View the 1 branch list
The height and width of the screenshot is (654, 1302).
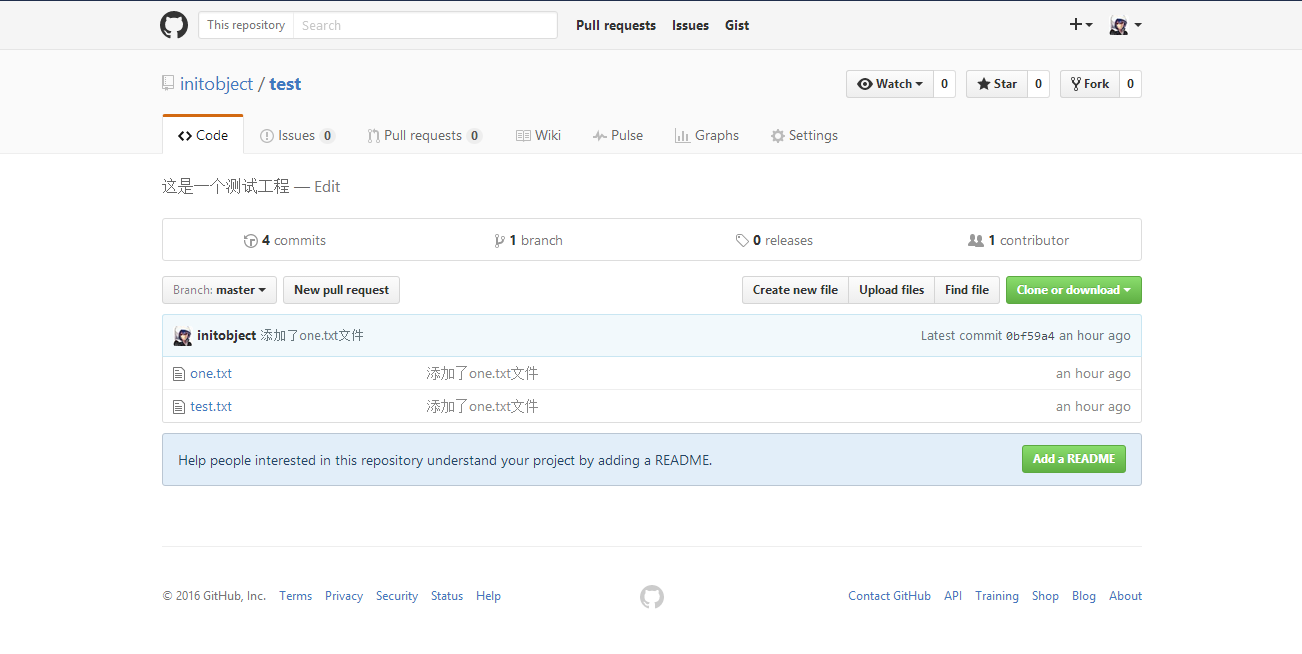coord(528,240)
